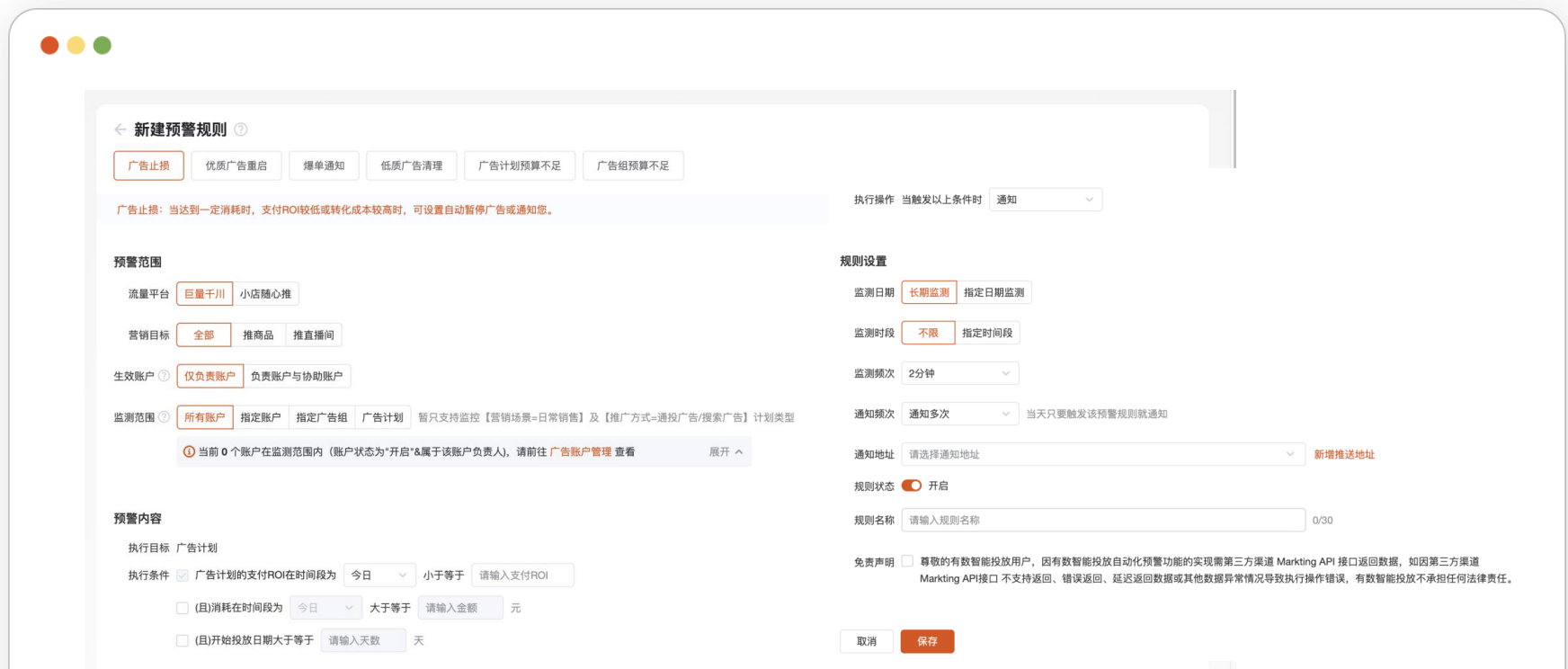Open the 新增推送地址 link
Screen dimensions: 1568x669
1344,454
